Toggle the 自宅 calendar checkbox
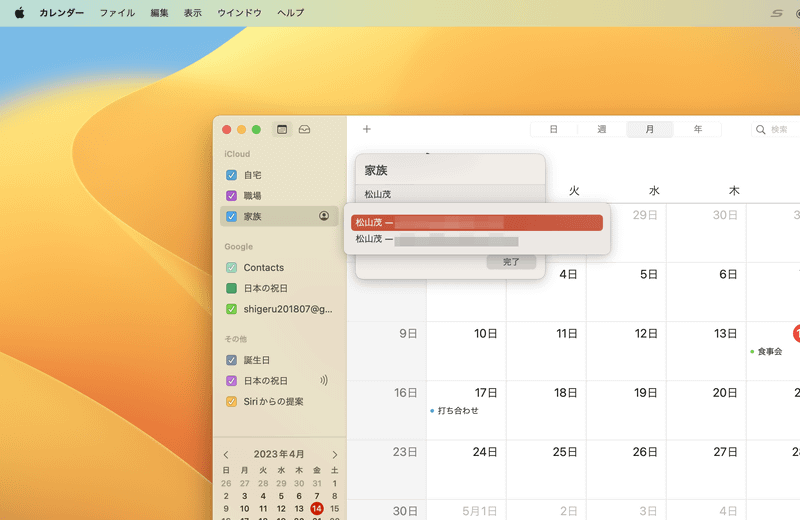Screen dimensions: 800x520 (x=231, y=175)
